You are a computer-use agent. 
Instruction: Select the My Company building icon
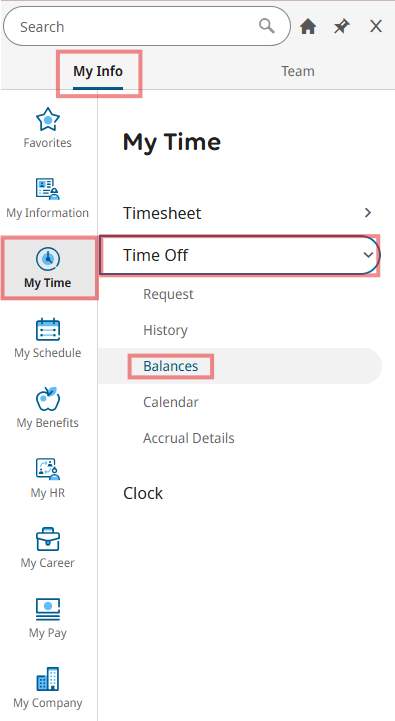coord(48,679)
